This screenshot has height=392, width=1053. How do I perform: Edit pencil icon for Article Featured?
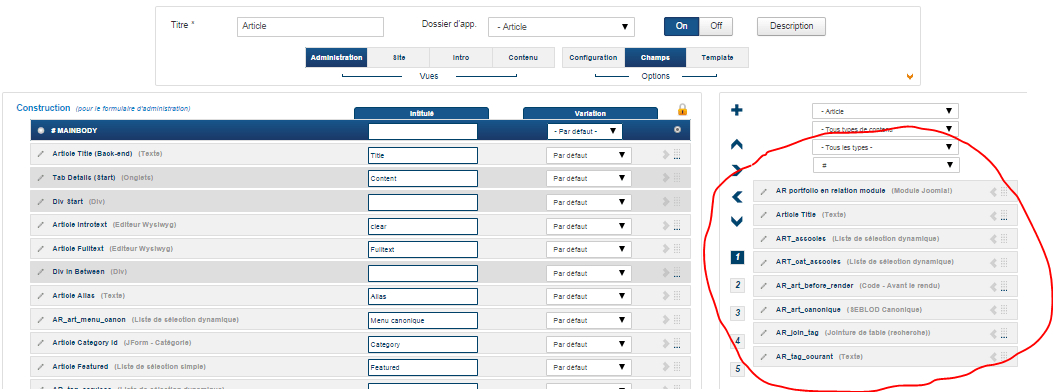tap(41, 366)
